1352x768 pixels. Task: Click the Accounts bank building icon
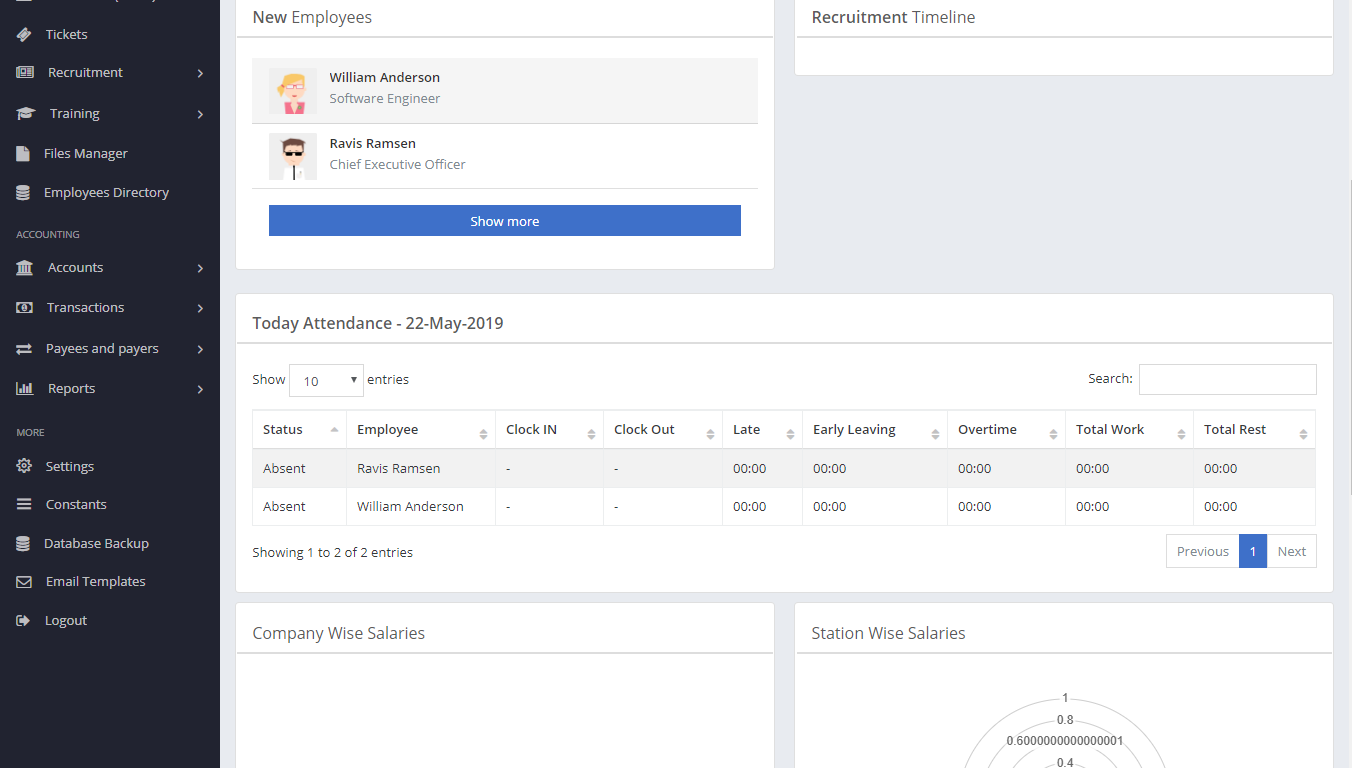[x=25, y=268]
